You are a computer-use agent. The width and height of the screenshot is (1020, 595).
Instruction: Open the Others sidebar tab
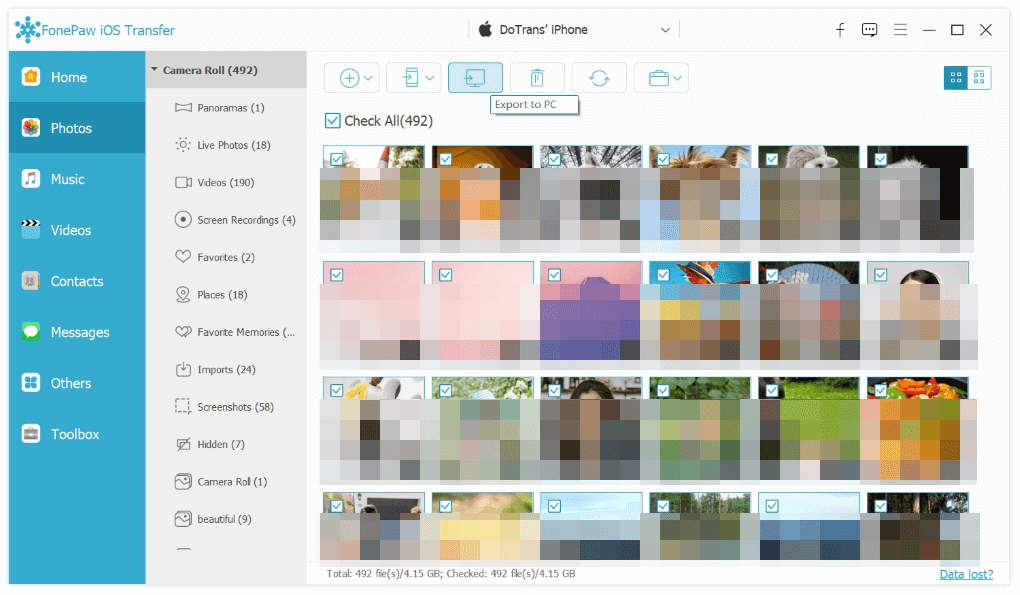(77, 383)
